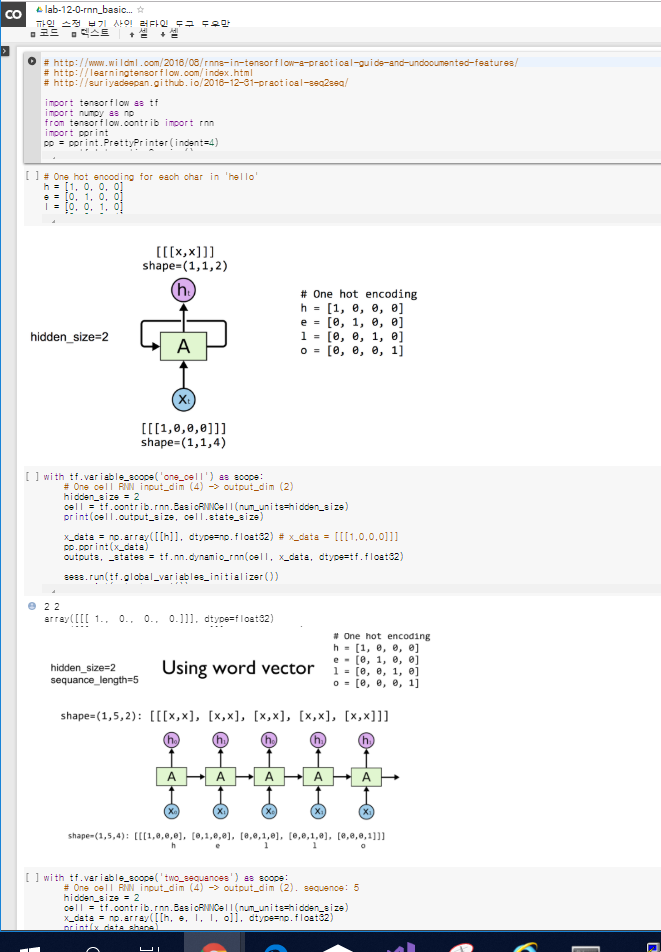The width and height of the screenshot is (661, 952).
Task: Click the learningtensorflow.com URL comment line
Action: [149, 73]
